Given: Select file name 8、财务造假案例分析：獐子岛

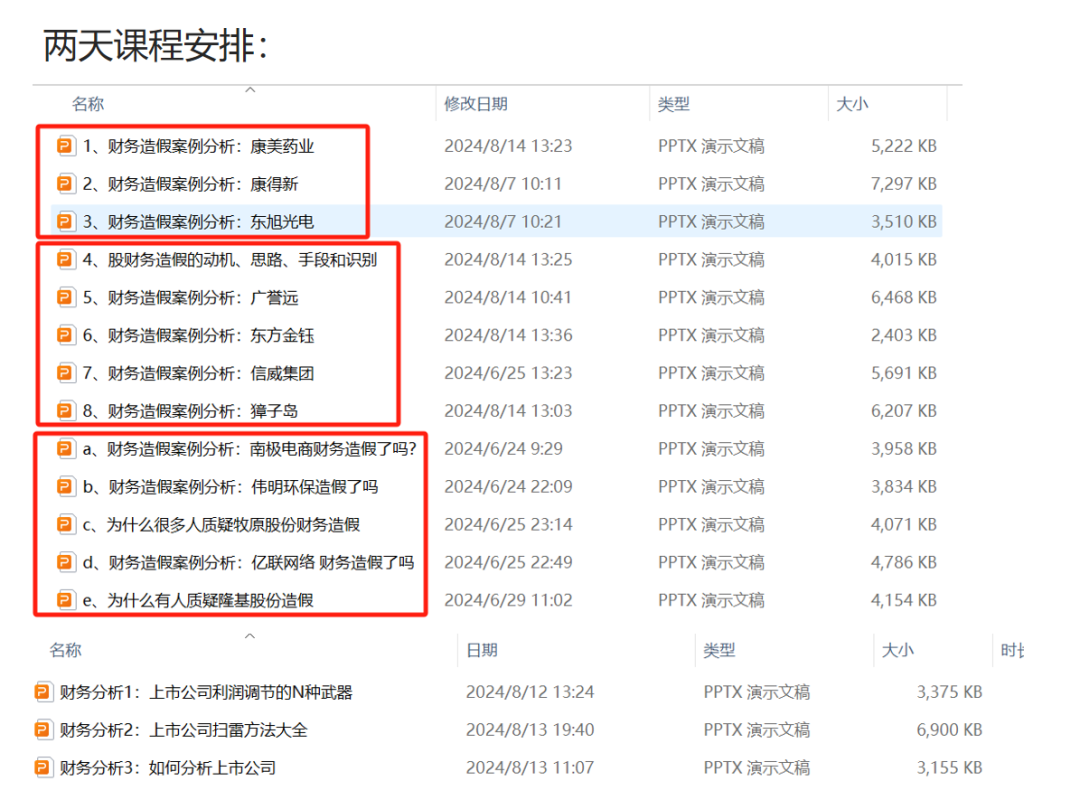Looking at the screenshot, I should pyautogui.click(x=191, y=411).
